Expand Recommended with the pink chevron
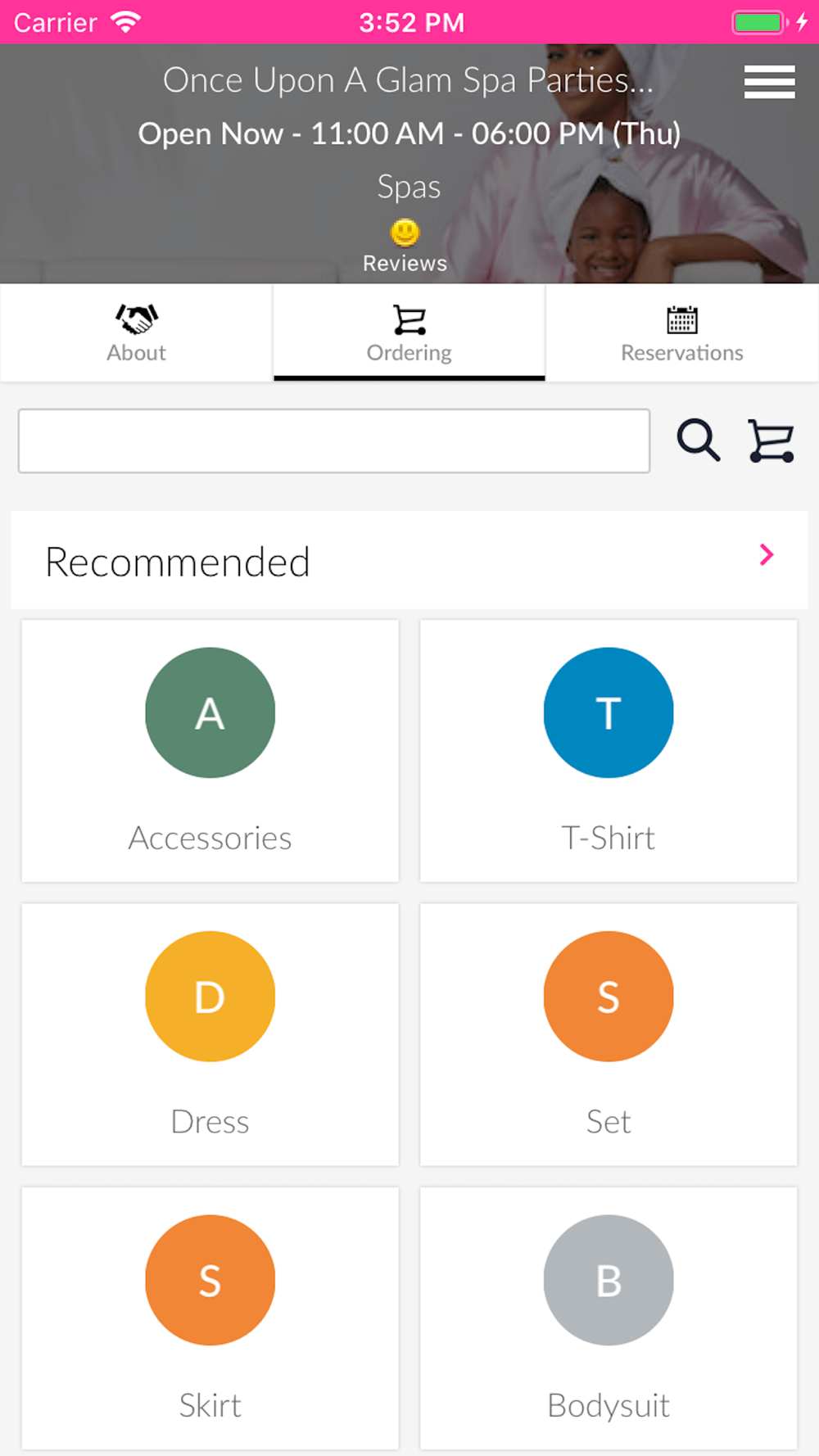The height and width of the screenshot is (1456, 819). click(x=767, y=554)
